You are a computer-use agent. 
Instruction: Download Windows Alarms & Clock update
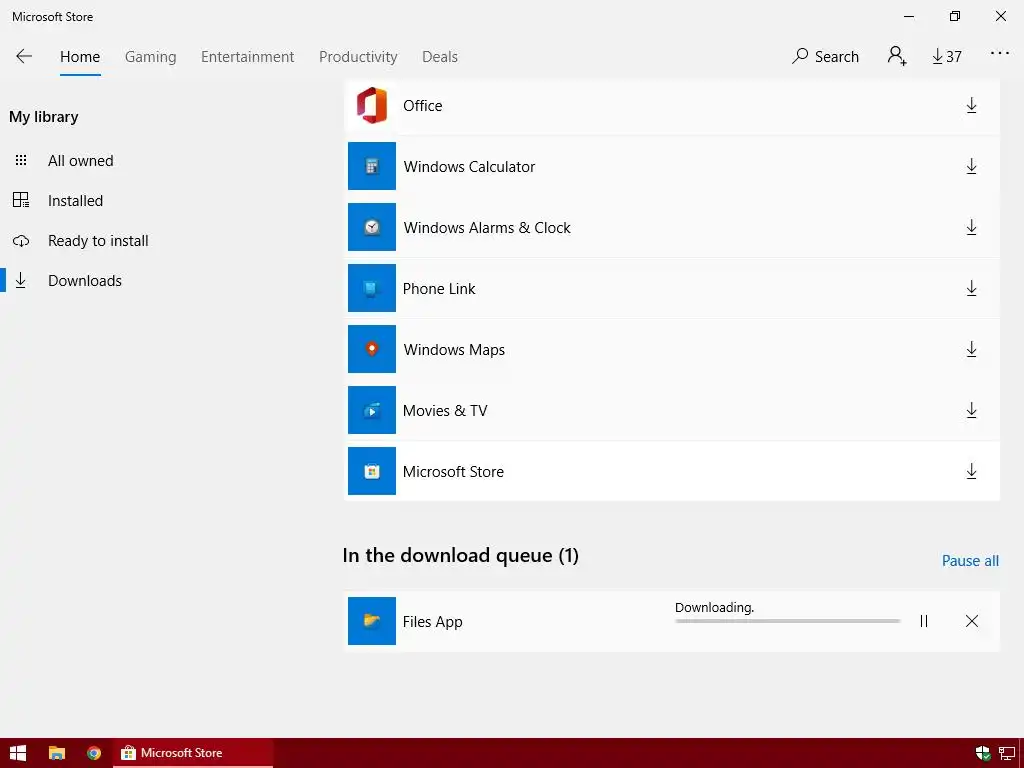tap(971, 227)
